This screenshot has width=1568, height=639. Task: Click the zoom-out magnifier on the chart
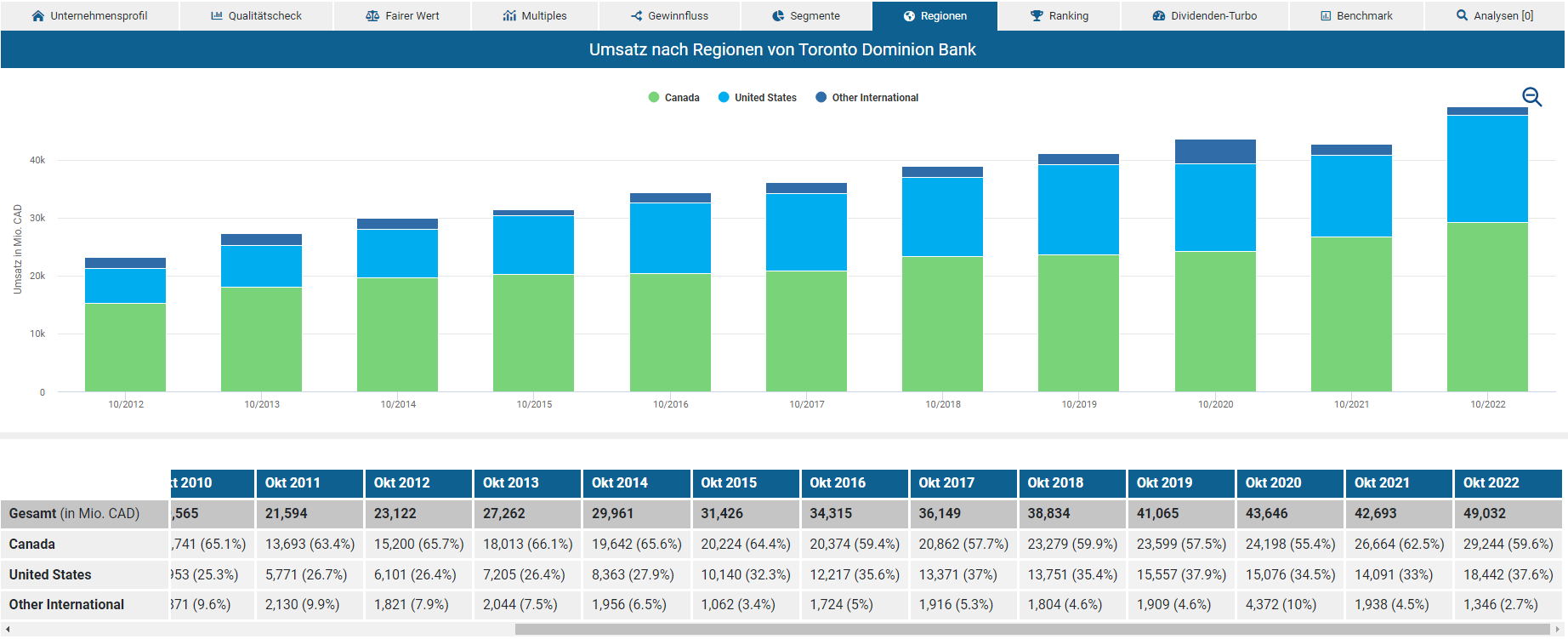tap(1531, 97)
